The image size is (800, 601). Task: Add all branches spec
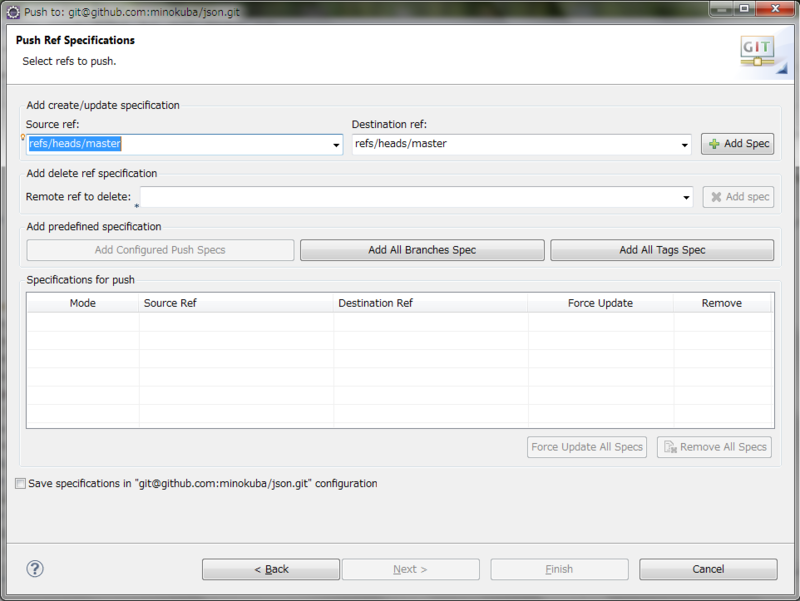tap(422, 250)
